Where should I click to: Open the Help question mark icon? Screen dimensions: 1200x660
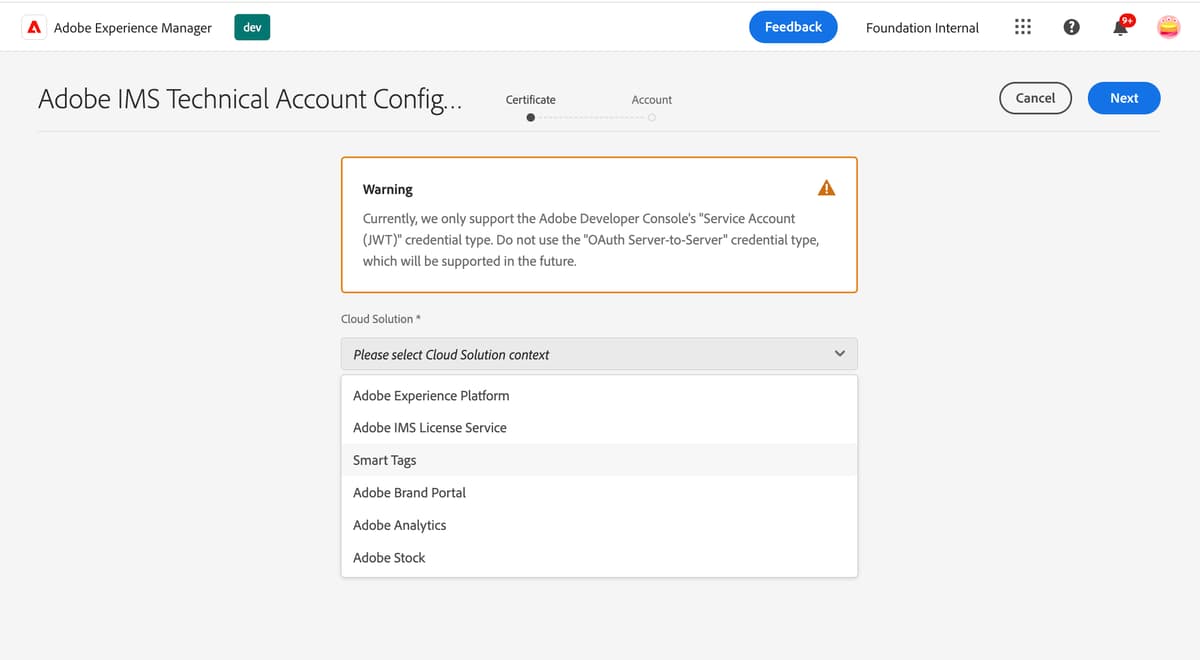coord(1071,28)
